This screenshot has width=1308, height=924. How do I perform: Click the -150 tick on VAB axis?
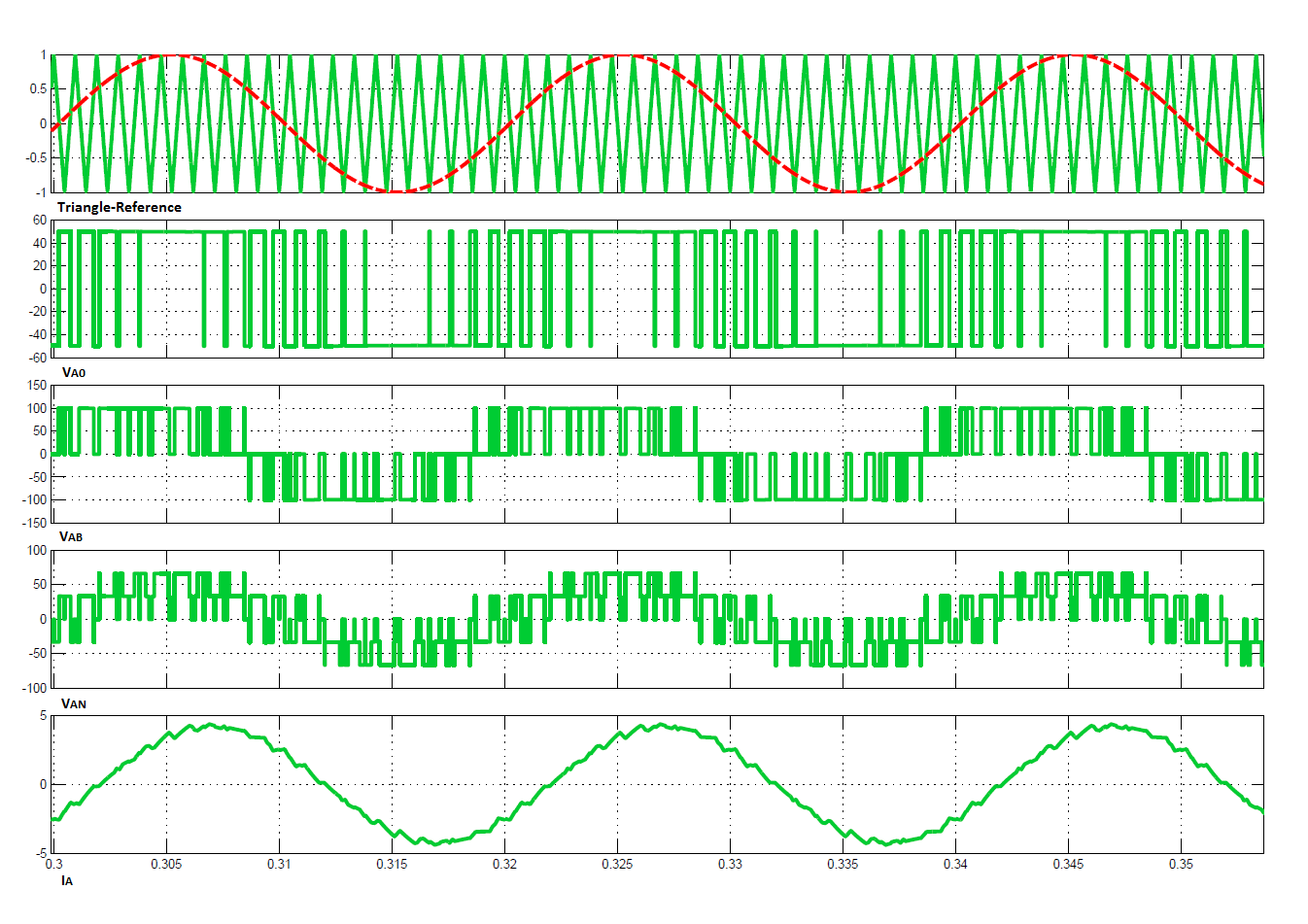(x=35, y=523)
